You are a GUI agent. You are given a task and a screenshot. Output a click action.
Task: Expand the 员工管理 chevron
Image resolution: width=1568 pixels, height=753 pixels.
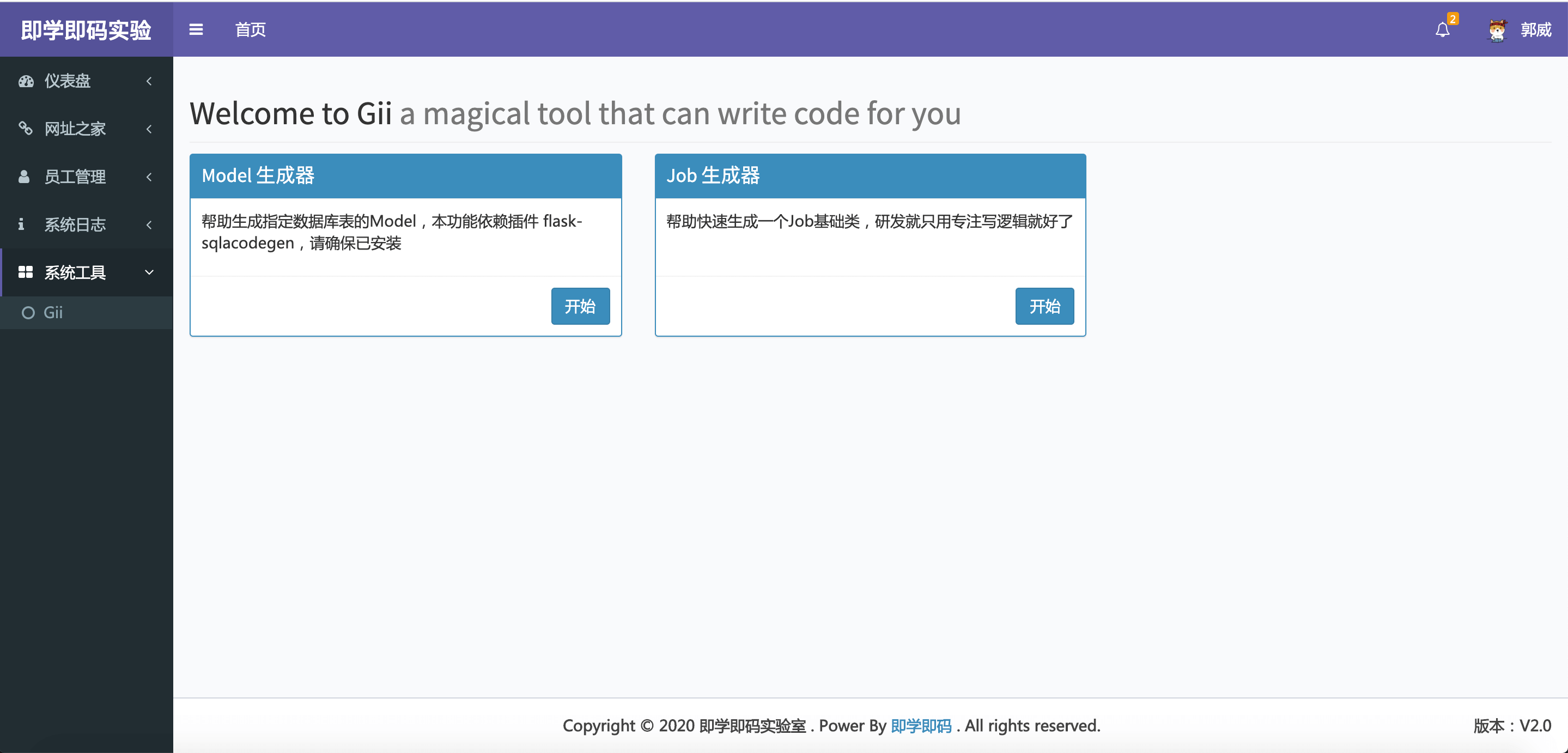(149, 177)
